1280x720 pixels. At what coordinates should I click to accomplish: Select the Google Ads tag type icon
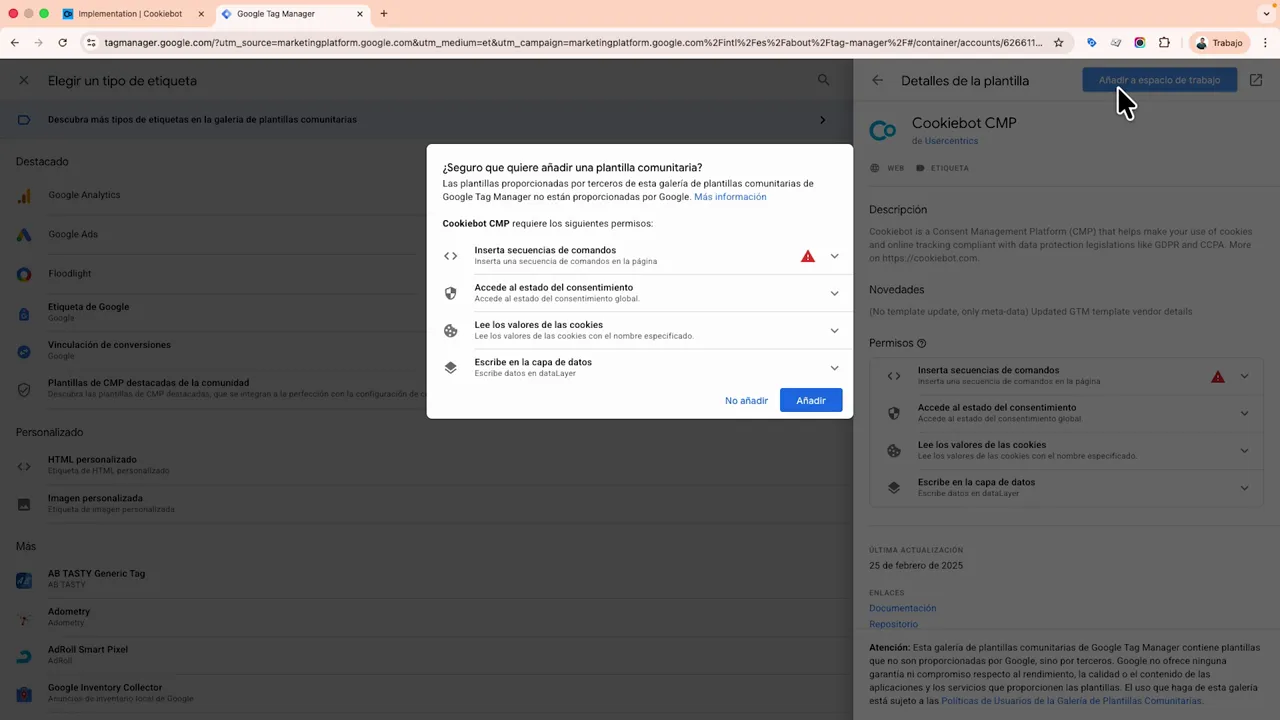pos(24,234)
